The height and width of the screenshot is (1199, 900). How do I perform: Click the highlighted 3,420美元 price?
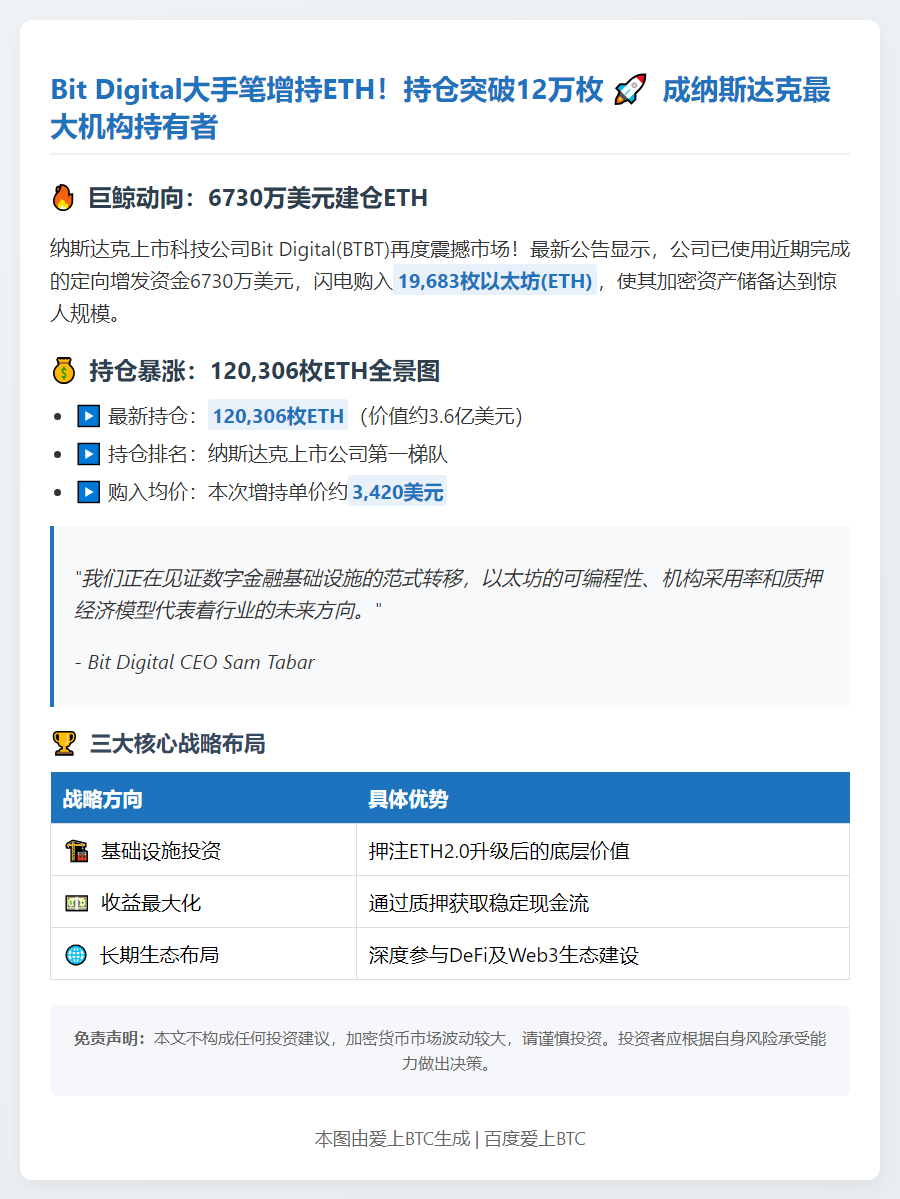398,492
